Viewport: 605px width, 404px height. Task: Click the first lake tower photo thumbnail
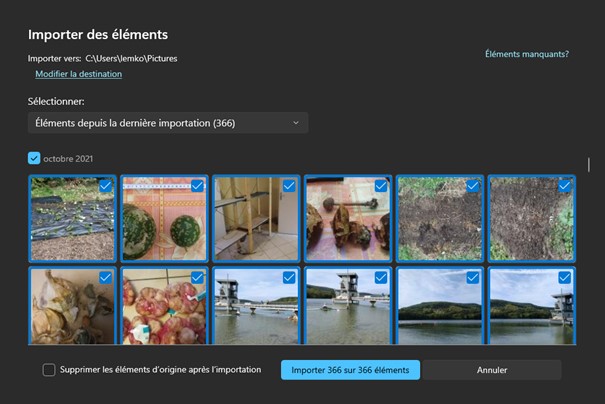pyautogui.click(x=255, y=306)
